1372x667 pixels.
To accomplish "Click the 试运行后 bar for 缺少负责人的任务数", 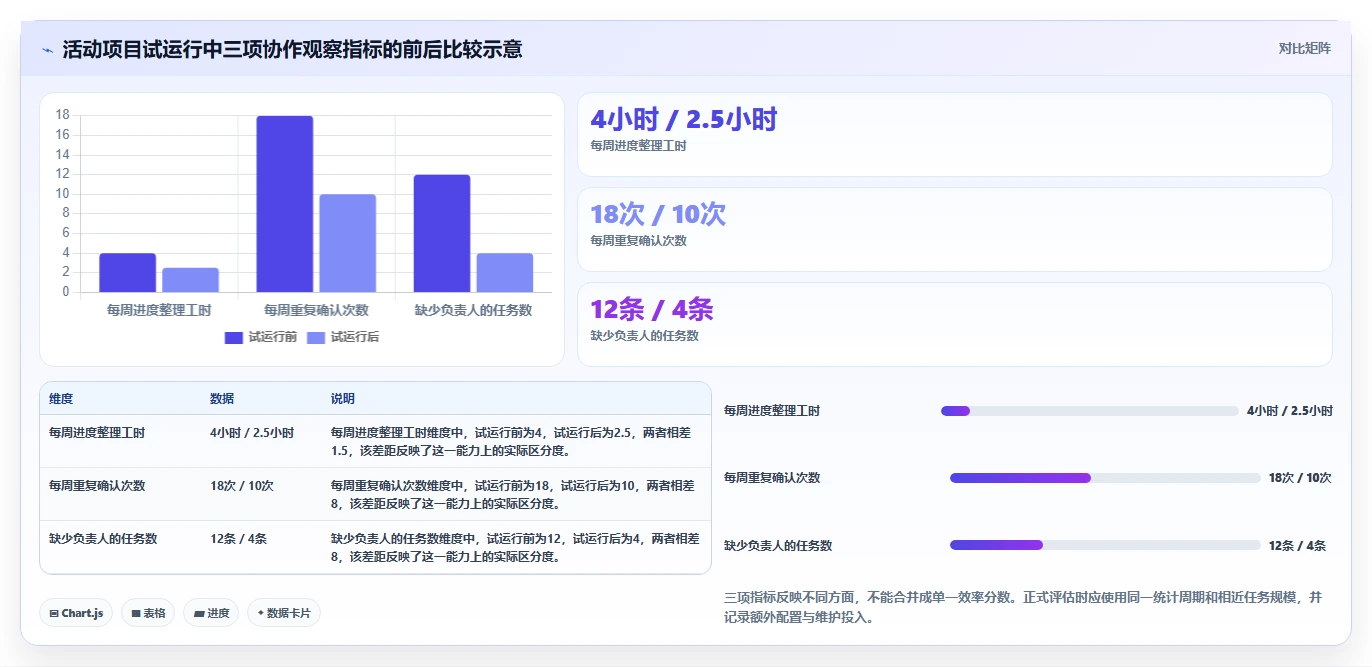I will click(505, 272).
